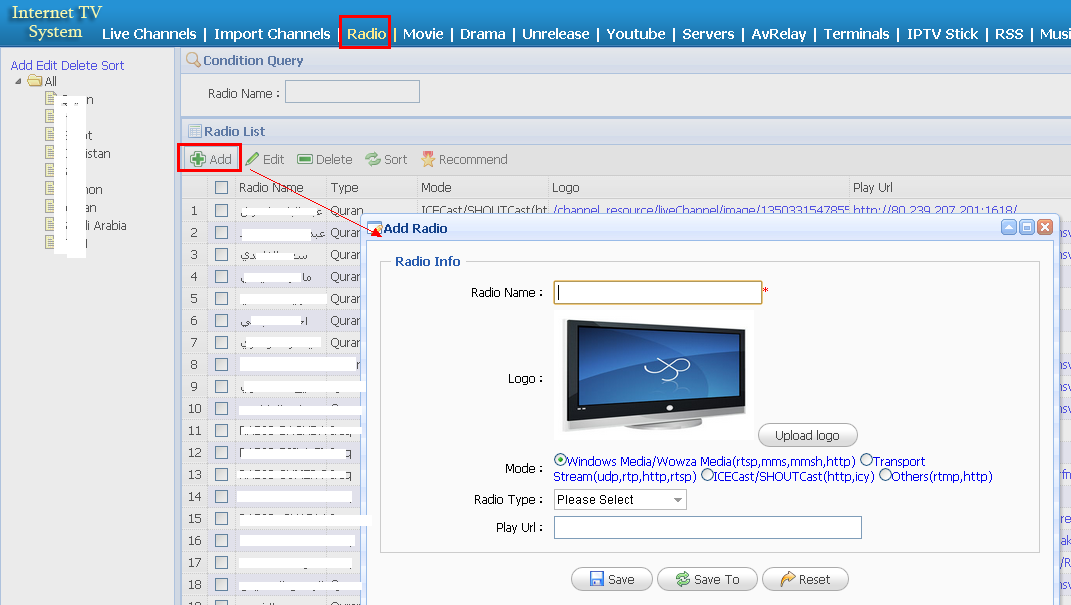Select Windows Media/Wowza Media mode radio
The height and width of the screenshot is (605, 1071).
pos(560,460)
